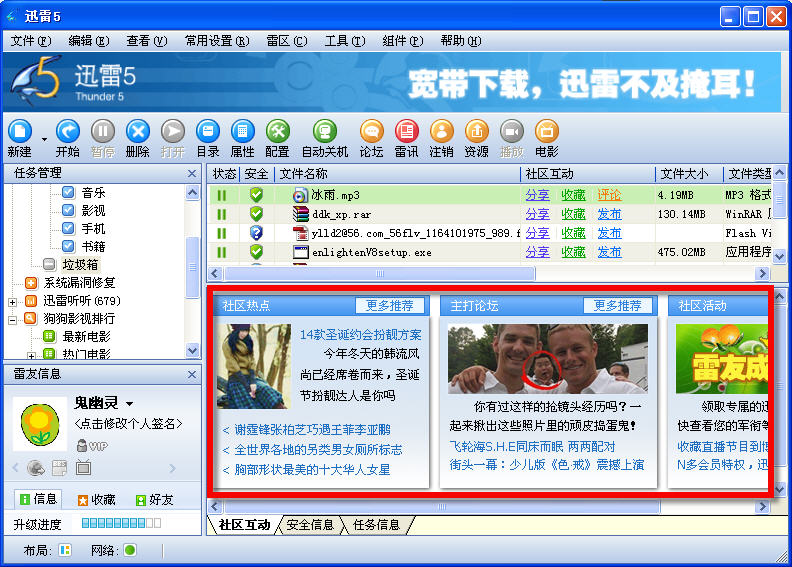Open the 电影 movie icon
The height and width of the screenshot is (567, 792).
547,132
